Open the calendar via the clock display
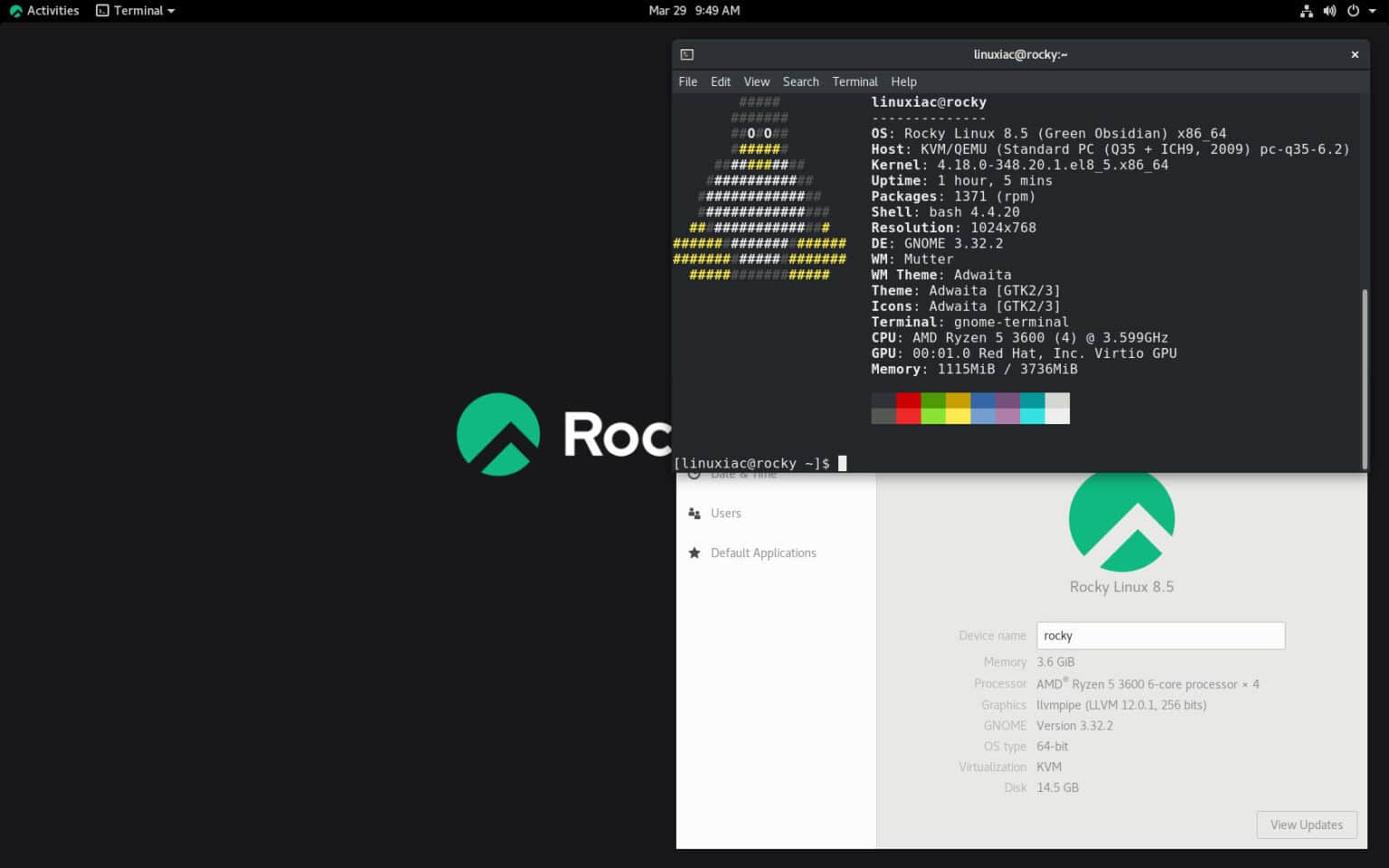Image resolution: width=1389 pixels, height=868 pixels. click(694, 10)
